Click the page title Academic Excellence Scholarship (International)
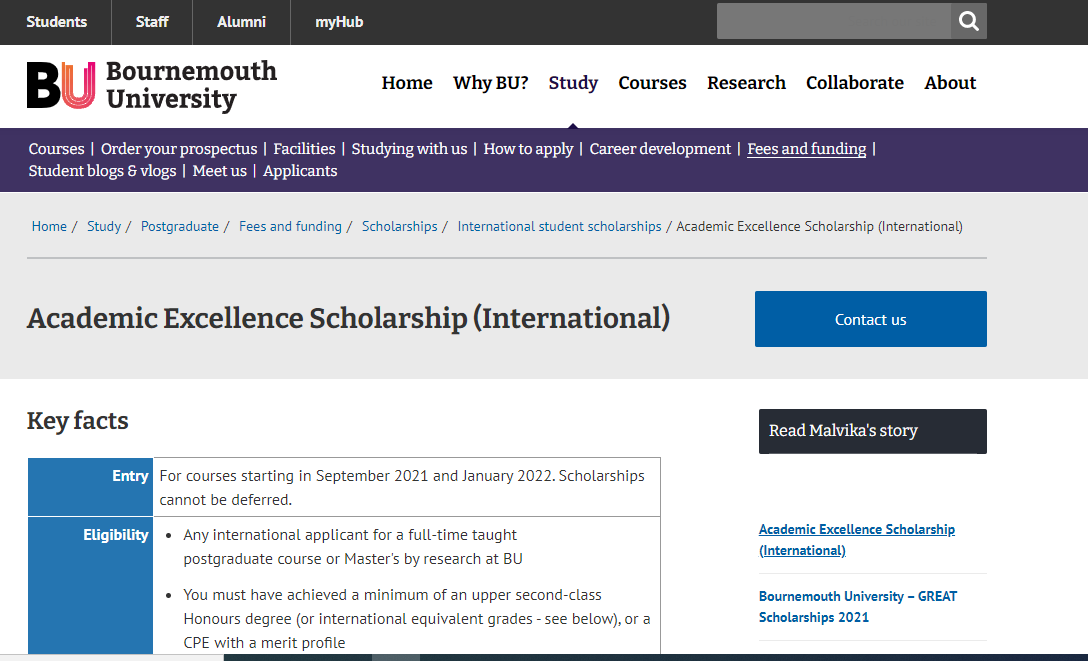Screen dimensions: 1088x661 (348, 318)
